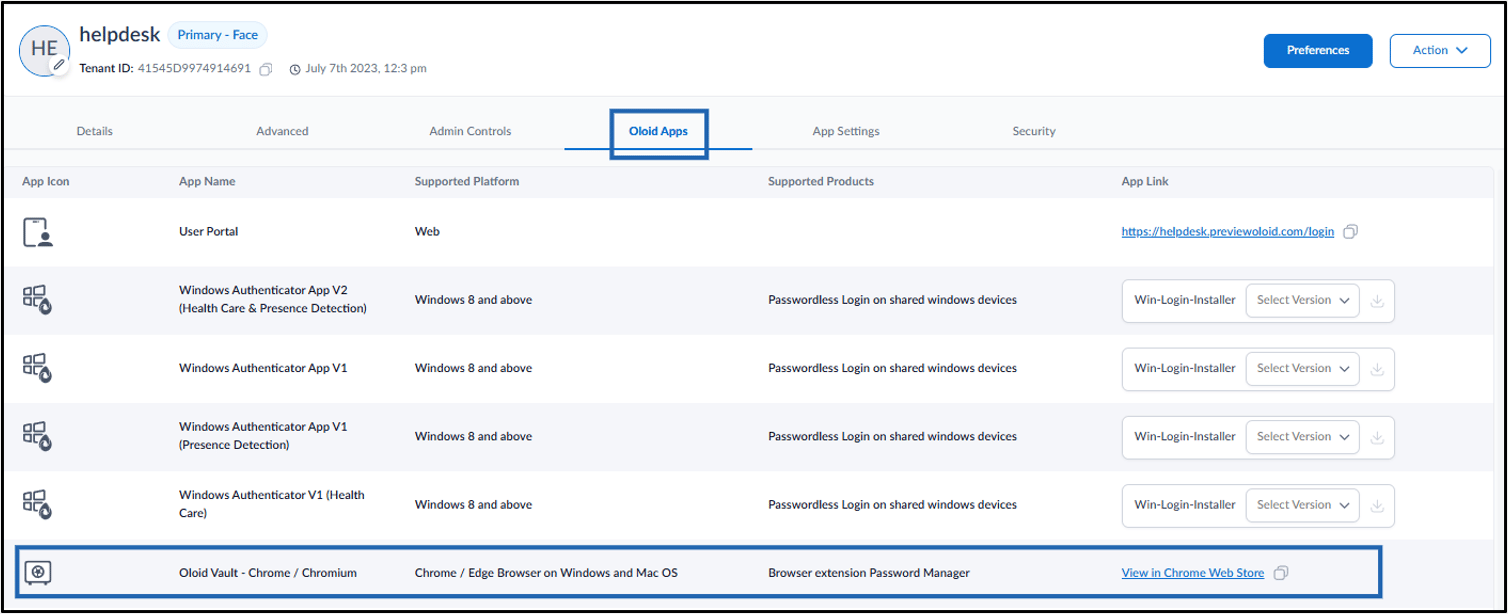Select the Oloid Apps tab
1508x614 pixels.
click(658, 131)
